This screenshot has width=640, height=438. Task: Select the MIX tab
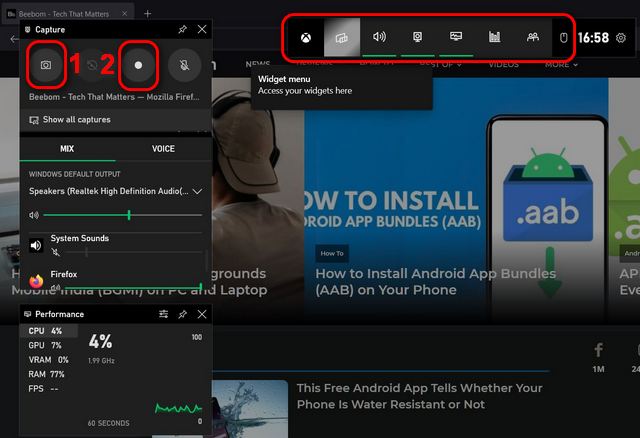point(67,149)
